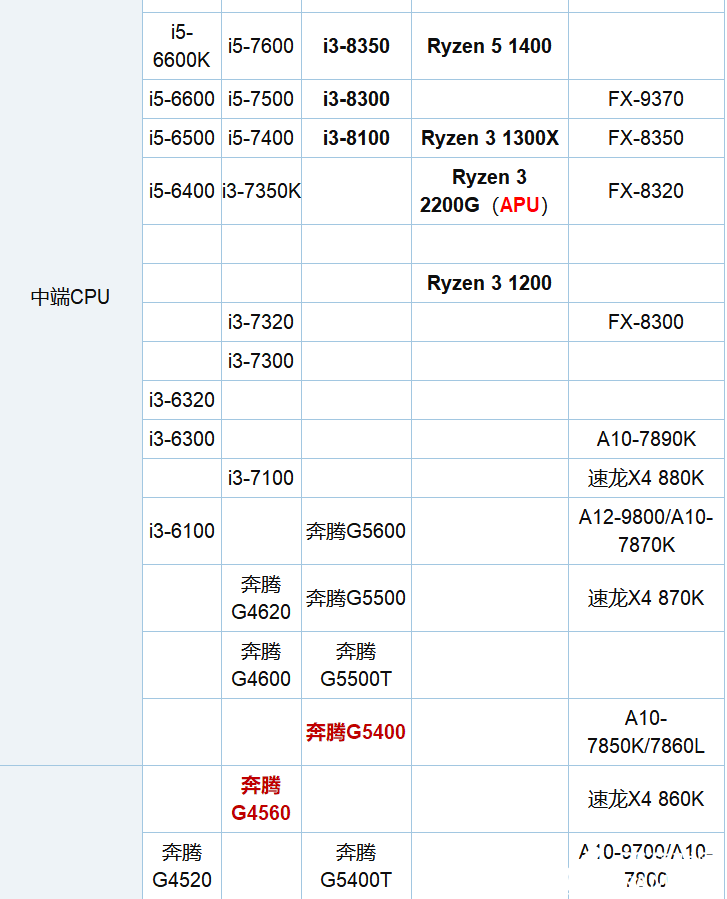Click the 奔腾G5500 cell
The height and width of the screenshot is (899, 727).
356,598
